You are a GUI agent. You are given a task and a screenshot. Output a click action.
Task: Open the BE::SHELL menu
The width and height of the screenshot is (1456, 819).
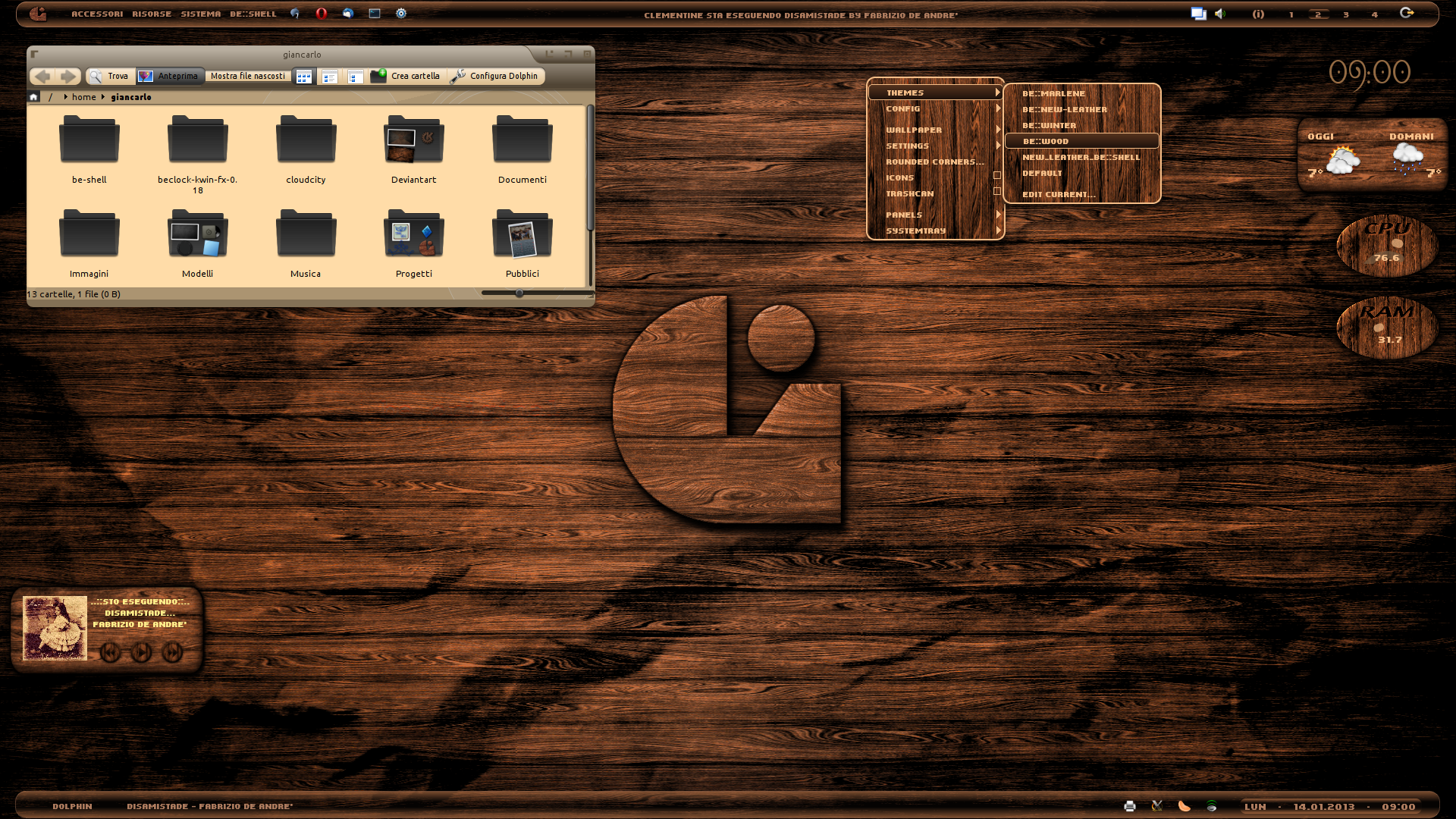point(253,14)
